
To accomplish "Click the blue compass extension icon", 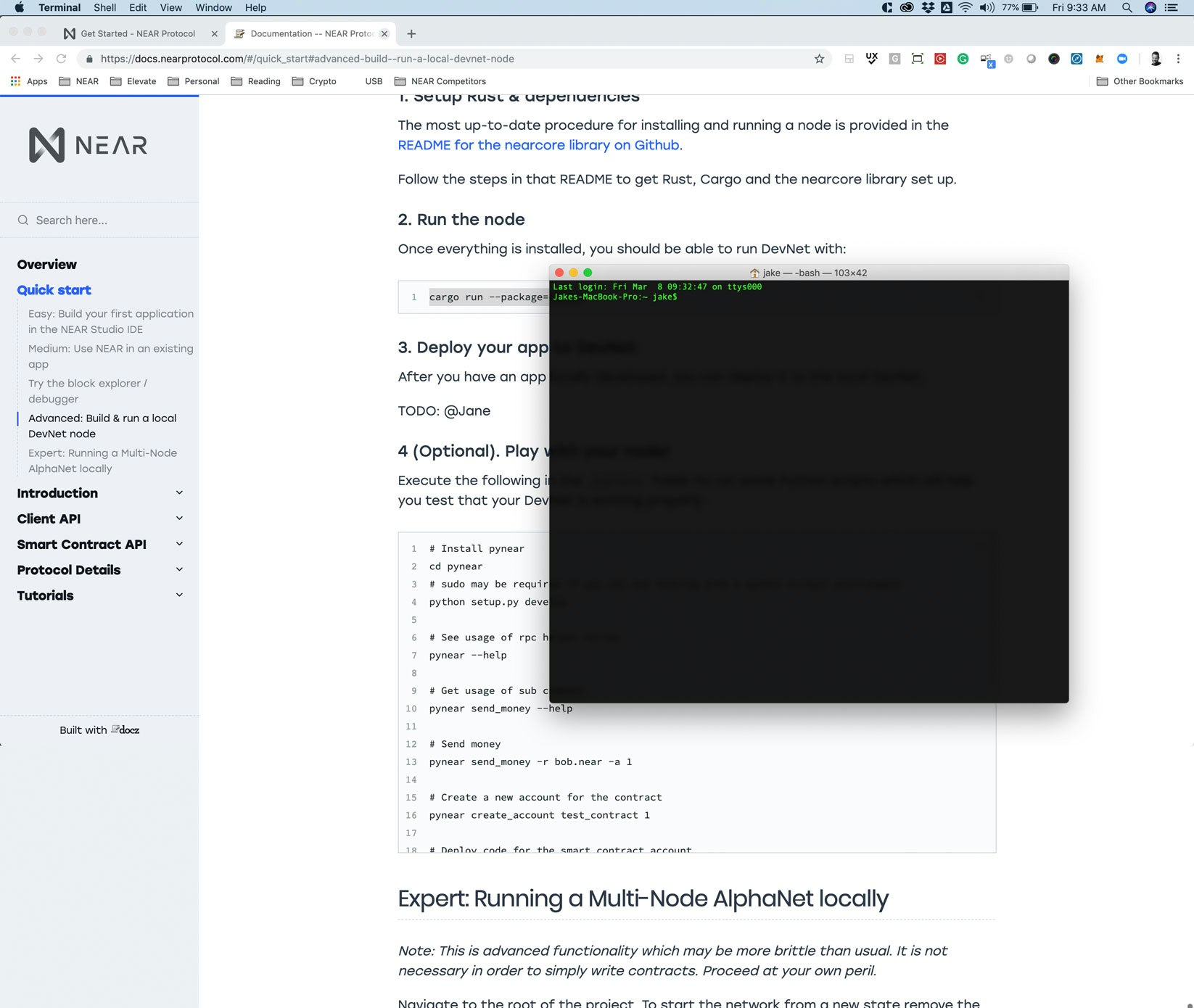I will click(1076, 59).
